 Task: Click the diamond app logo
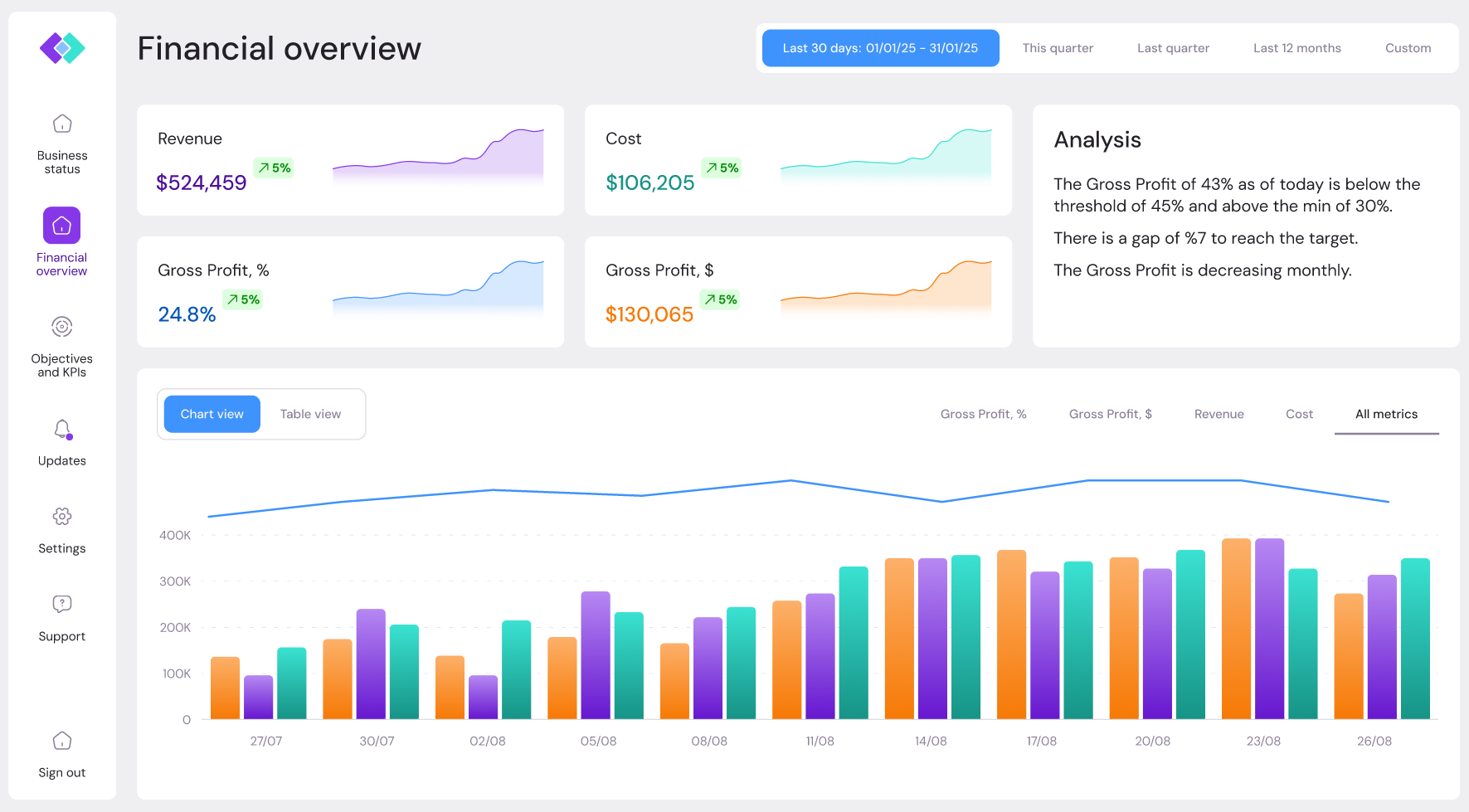coord(62,48)
